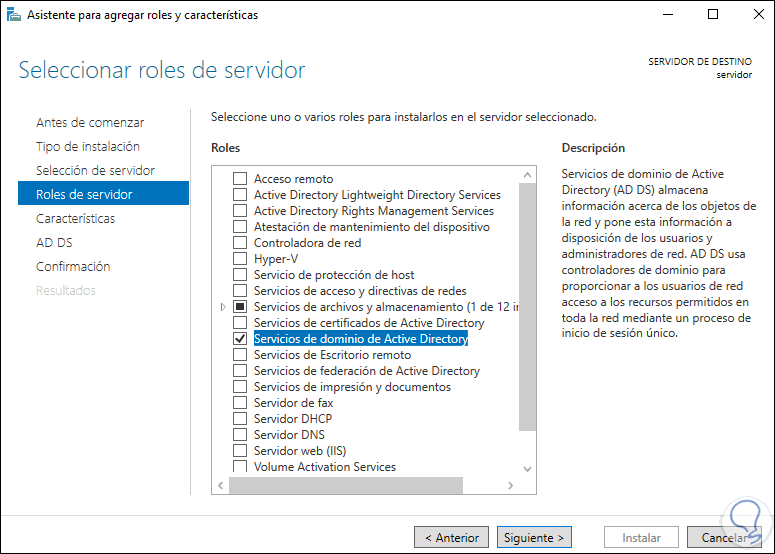Check Active Directory Rights Management Services checkbox
The image size is (775, 554).
240,211
